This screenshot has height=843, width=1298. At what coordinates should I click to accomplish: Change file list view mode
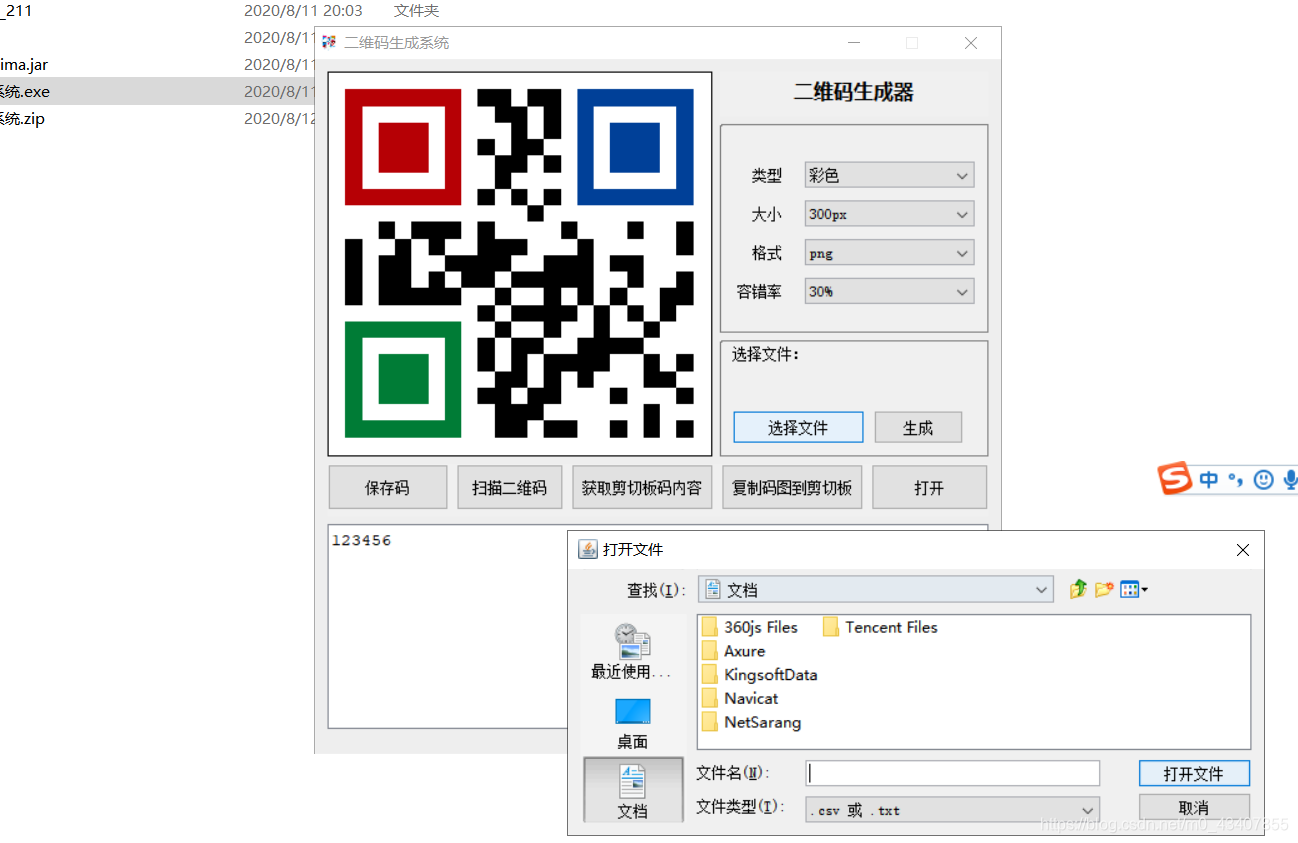(1134, 590)
